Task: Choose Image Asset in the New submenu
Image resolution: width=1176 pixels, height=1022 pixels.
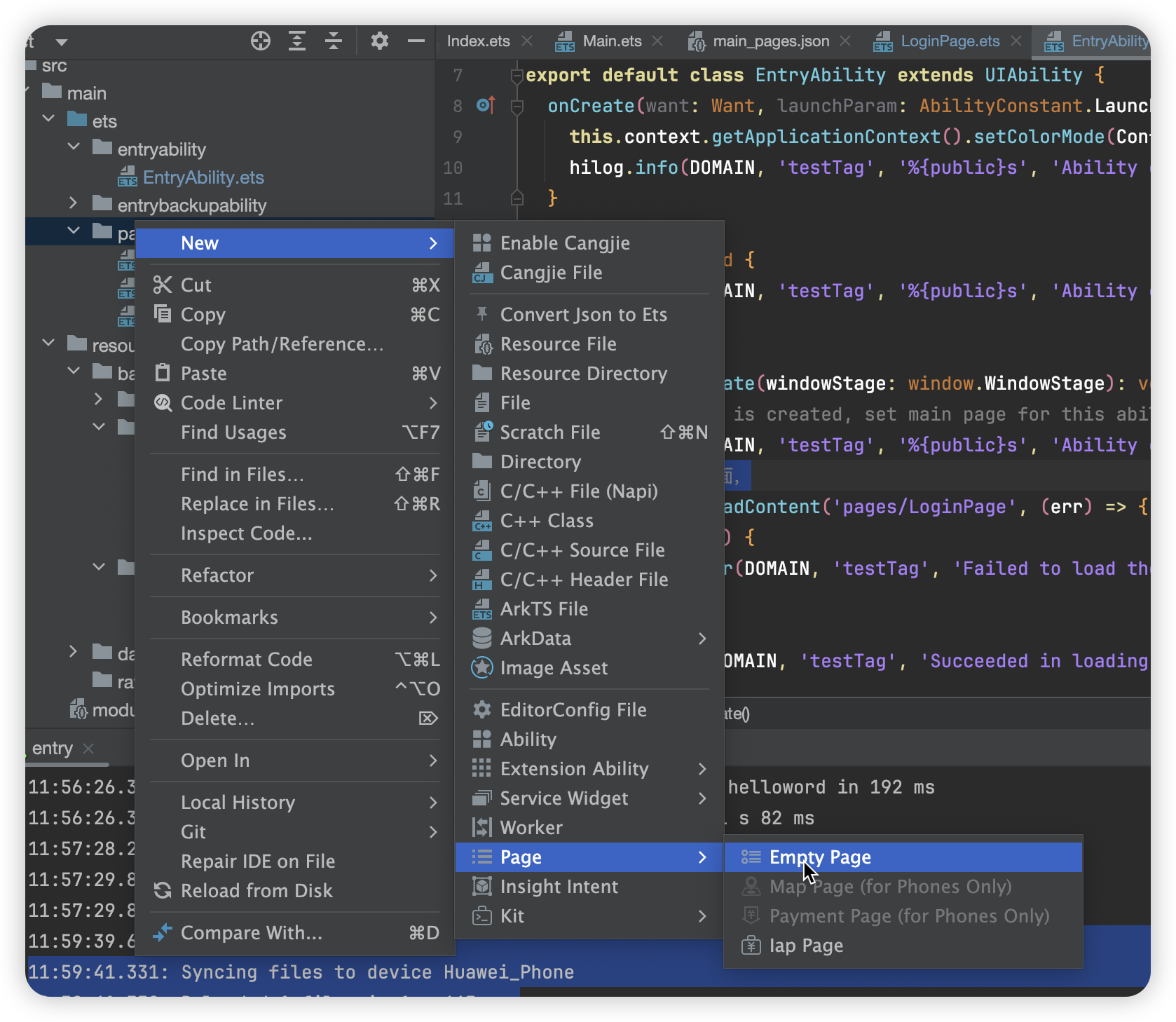Action: (554, 668)
